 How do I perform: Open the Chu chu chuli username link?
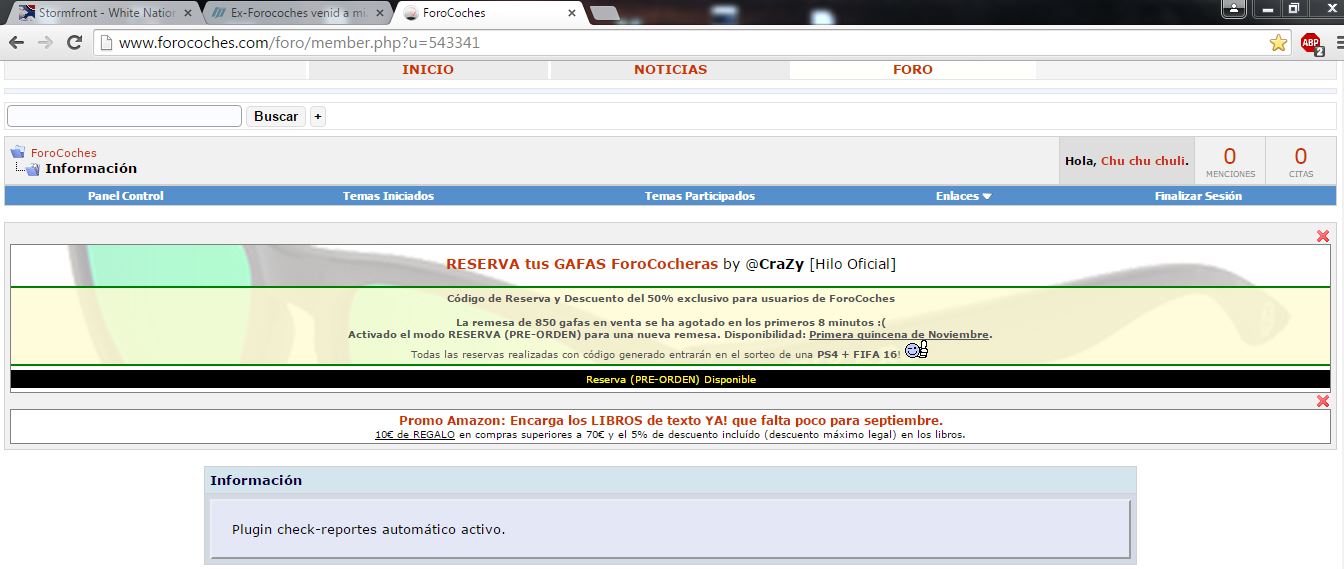(x=1143, y=161)
